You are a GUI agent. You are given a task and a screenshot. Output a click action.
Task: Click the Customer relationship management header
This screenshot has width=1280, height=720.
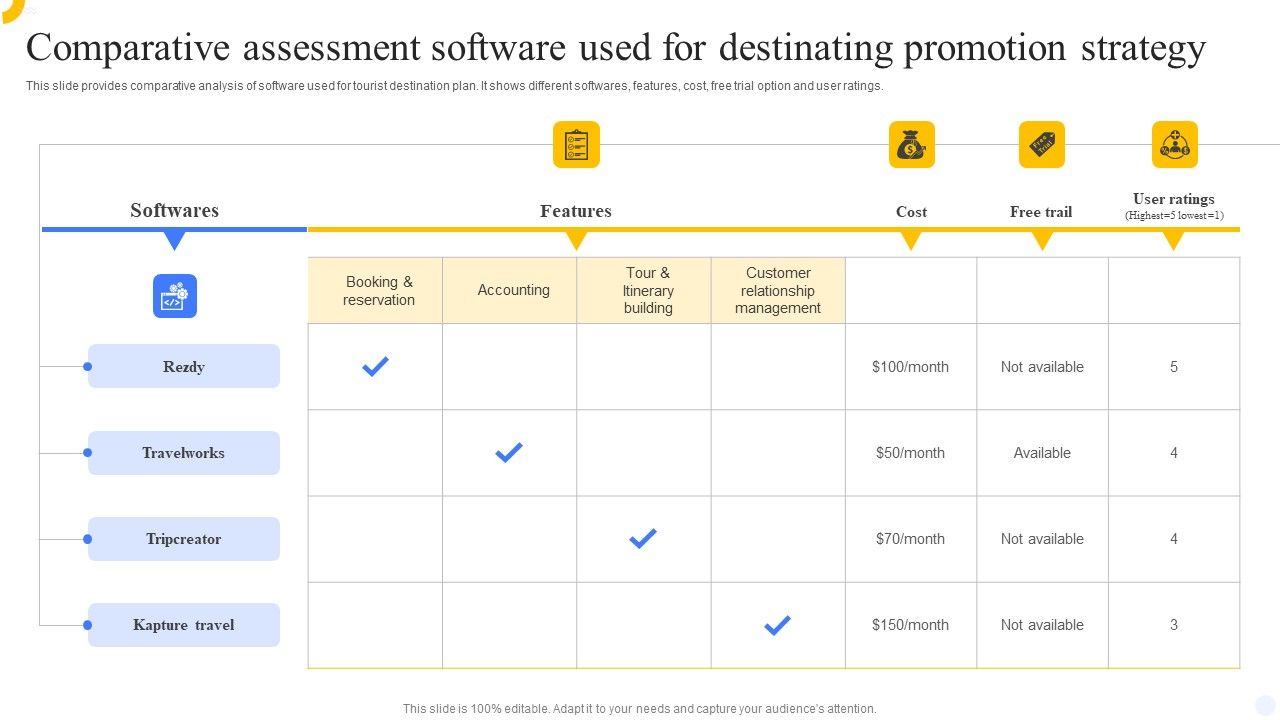[x=778, y=290]
